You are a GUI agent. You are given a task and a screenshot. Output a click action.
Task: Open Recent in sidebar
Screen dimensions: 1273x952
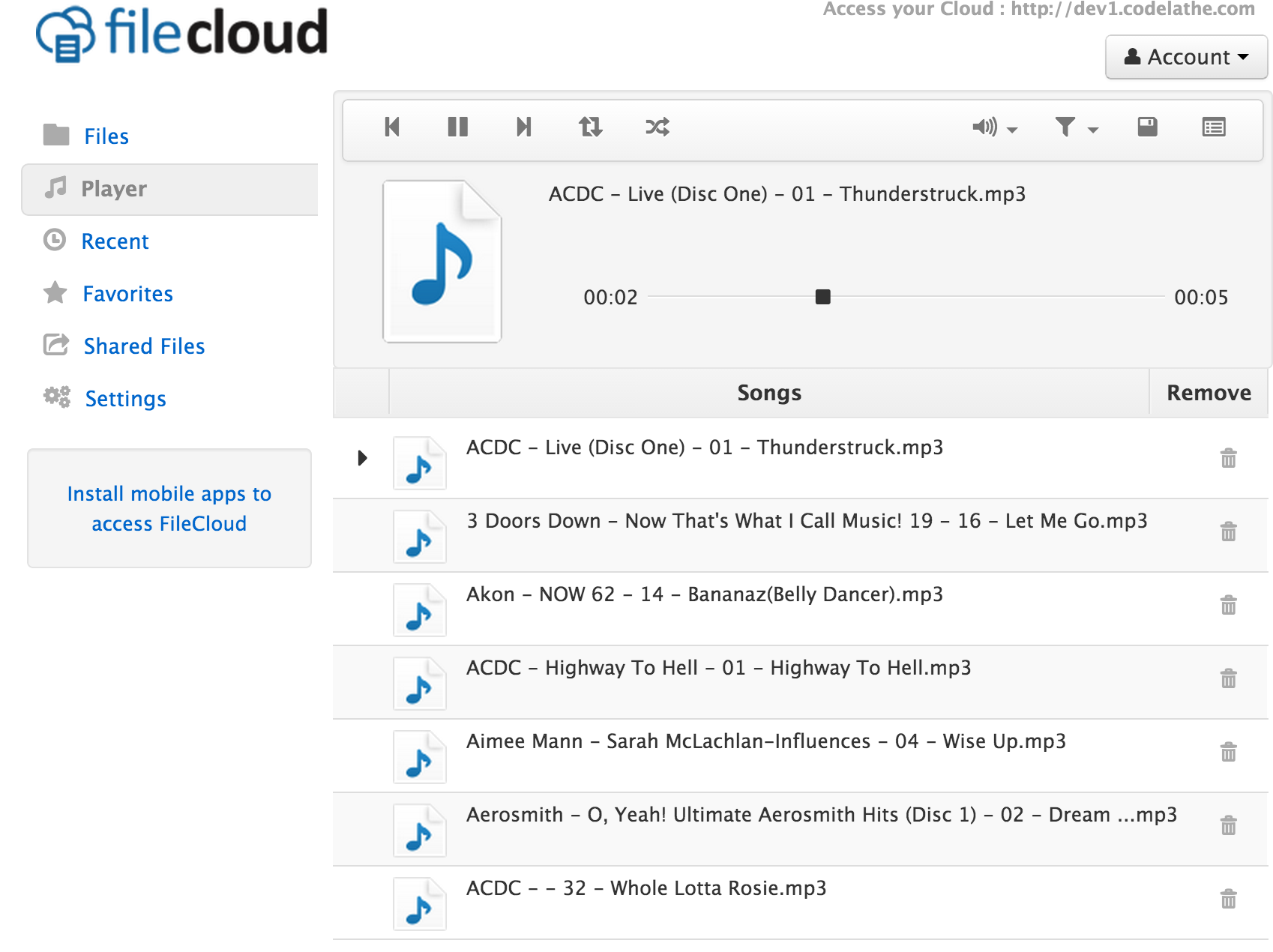[x=115, y=241]
